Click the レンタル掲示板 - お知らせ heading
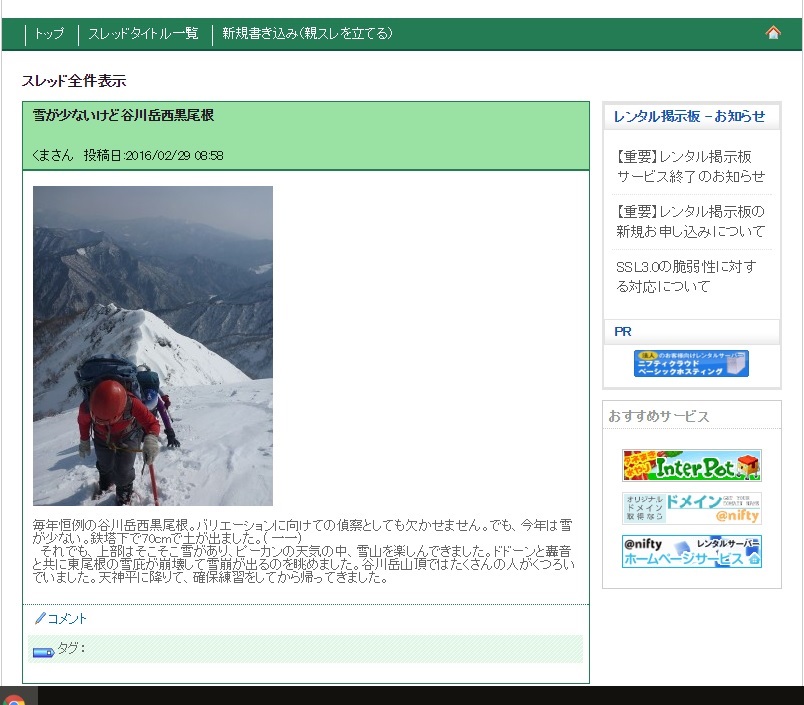The width and height of the screenshot is (804, 705). pos(689,116)
